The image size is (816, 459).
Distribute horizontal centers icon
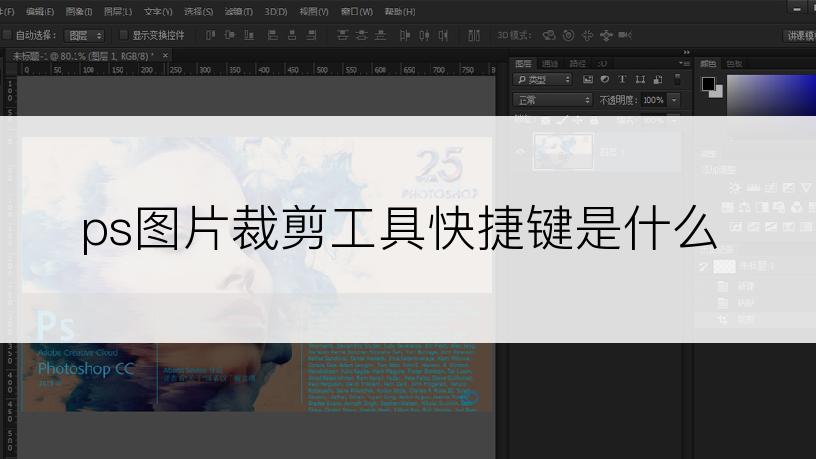[424, 35]
